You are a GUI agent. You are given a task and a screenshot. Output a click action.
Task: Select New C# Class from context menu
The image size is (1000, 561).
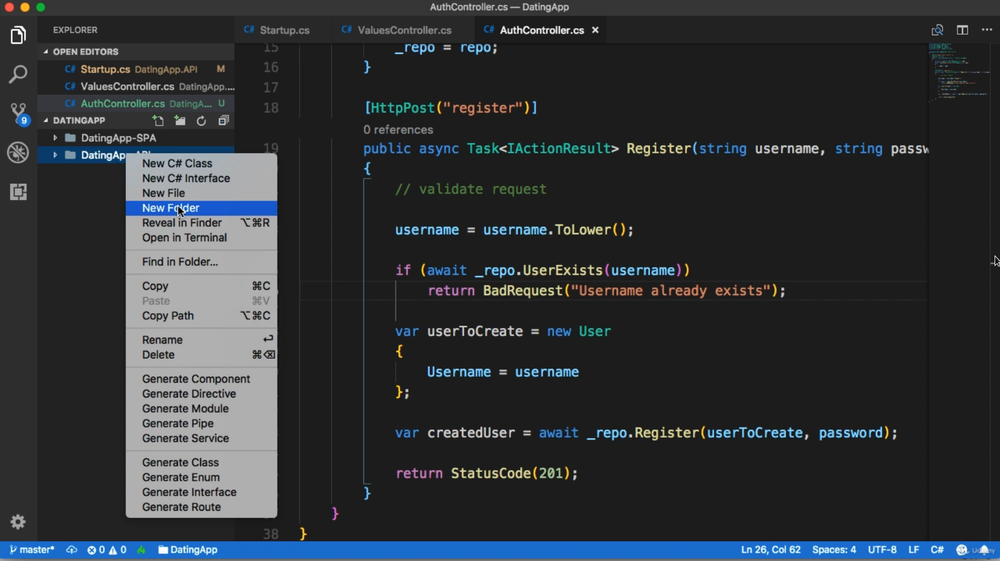pos(177,164)
